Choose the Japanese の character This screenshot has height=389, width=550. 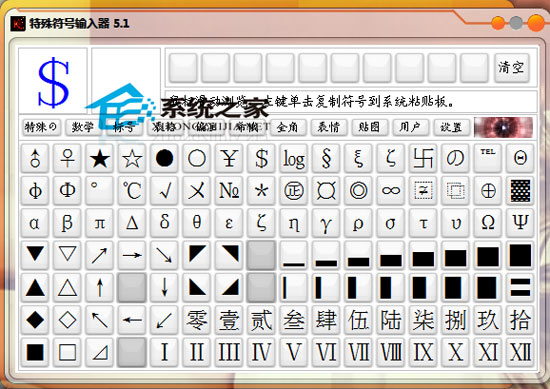click(x=455, y=159)
